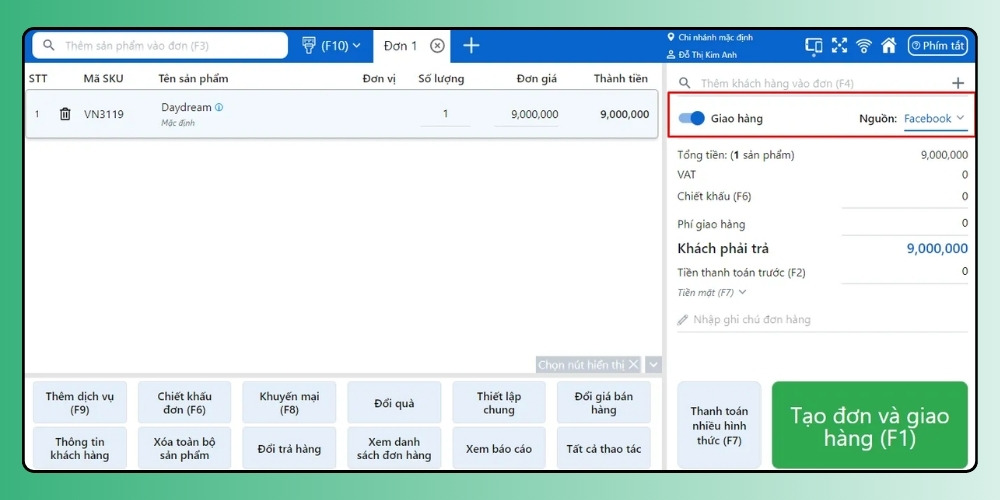Click the user account icon Đỗ Thị Kim Anh
The width and height of the screenshot is (1000, 500).
pos(671,55)
